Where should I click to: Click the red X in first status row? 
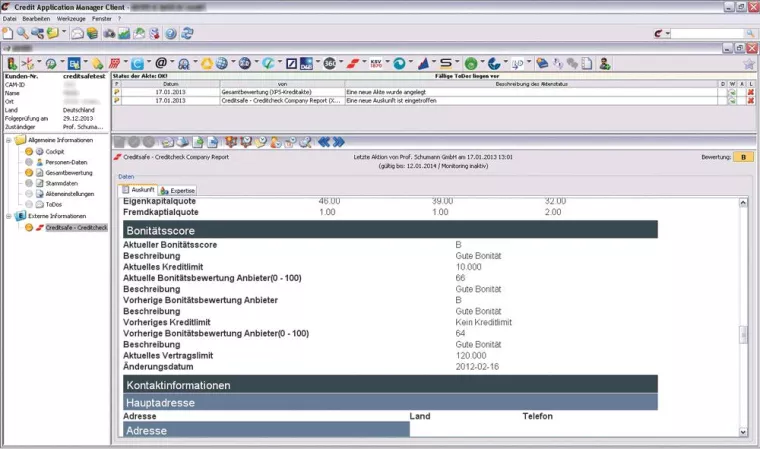pos(750,92)
